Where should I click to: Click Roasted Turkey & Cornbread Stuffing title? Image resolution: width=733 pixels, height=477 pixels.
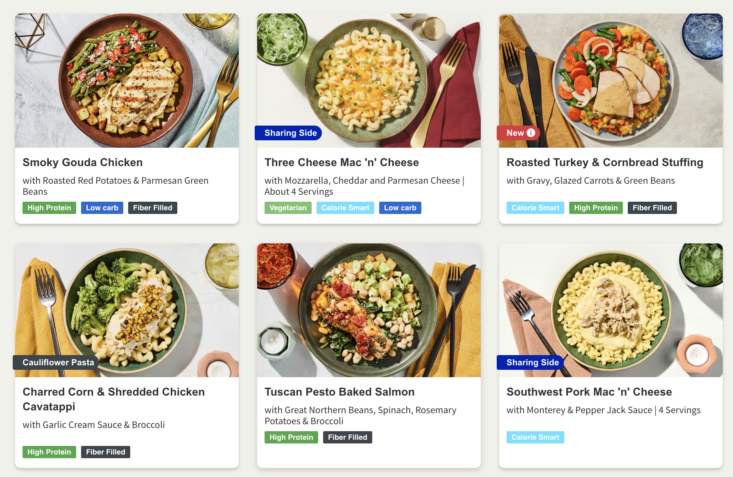[605, 162]
